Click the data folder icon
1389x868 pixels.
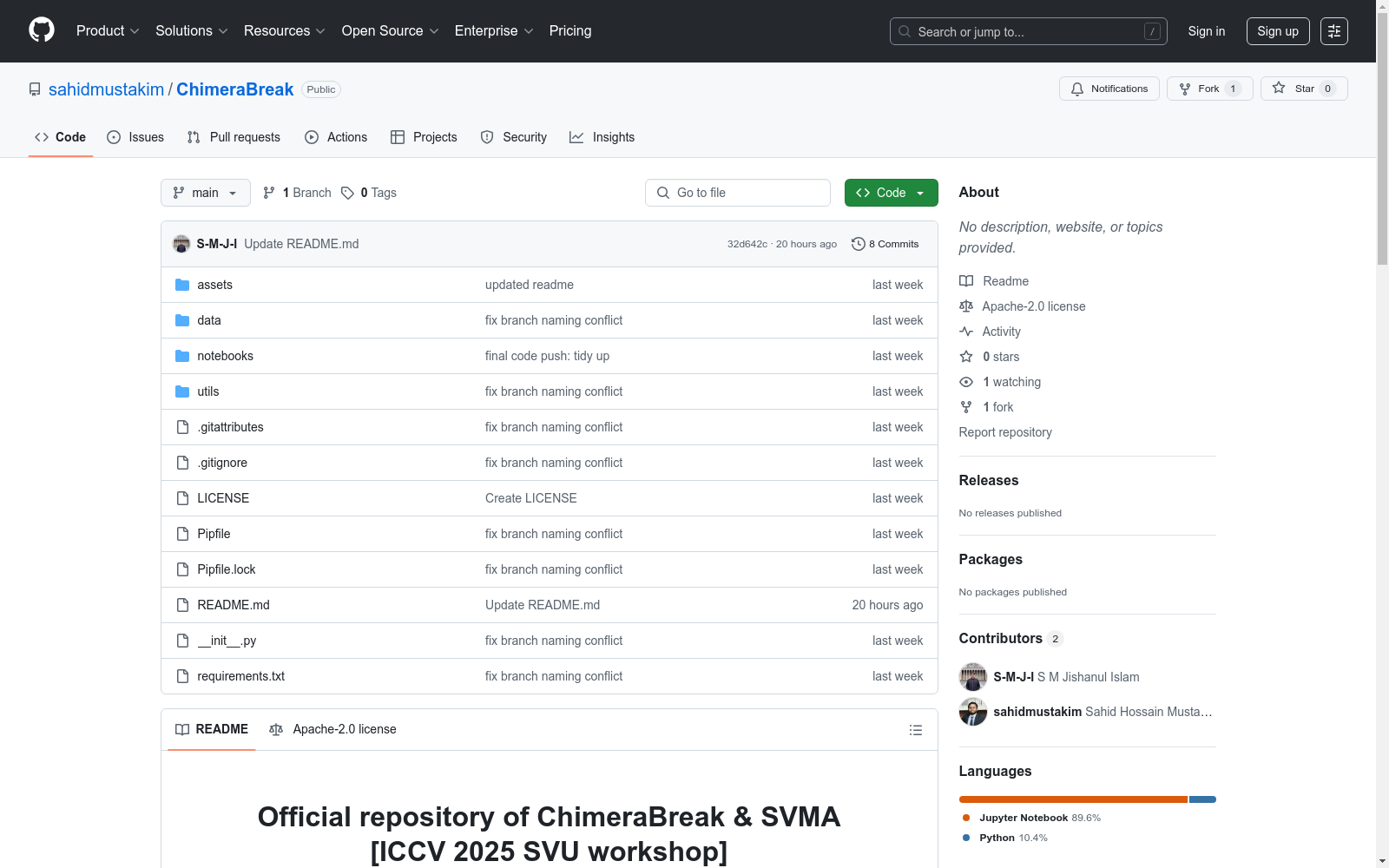[182, 320]
